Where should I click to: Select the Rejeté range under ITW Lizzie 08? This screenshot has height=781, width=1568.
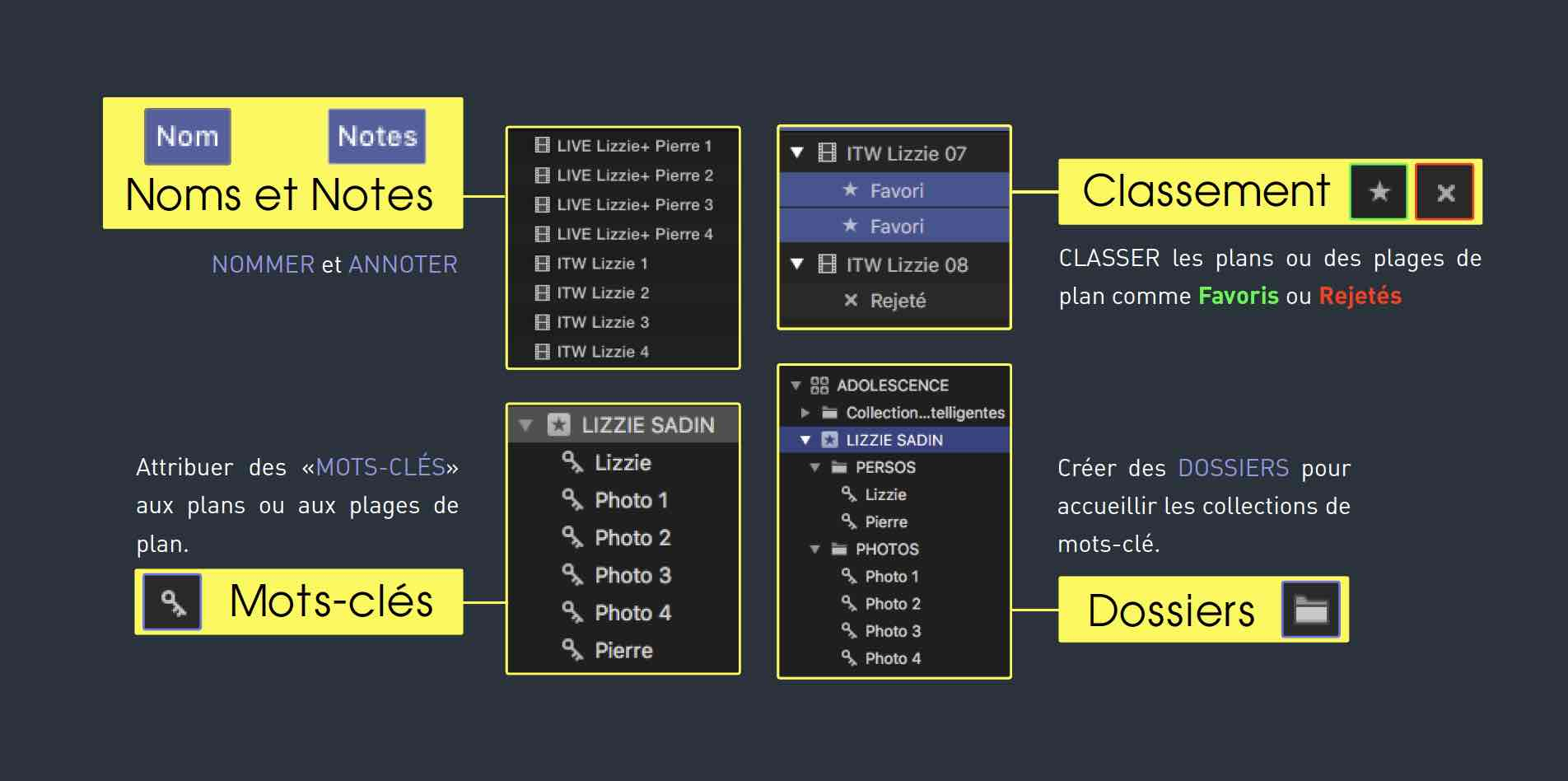pos(897,301)
